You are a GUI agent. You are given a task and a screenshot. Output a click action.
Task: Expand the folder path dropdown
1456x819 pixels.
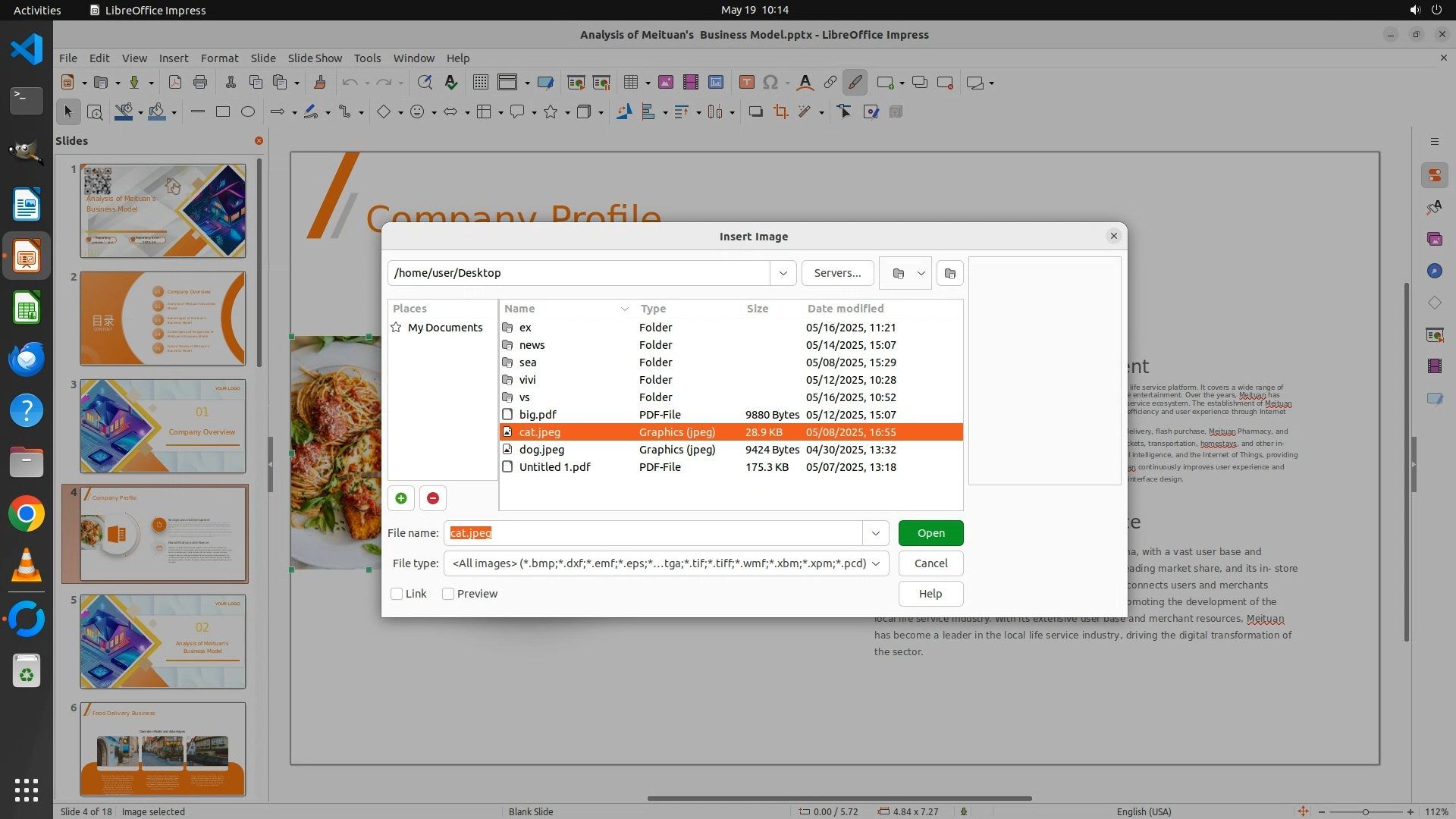(x=783, y=273)
